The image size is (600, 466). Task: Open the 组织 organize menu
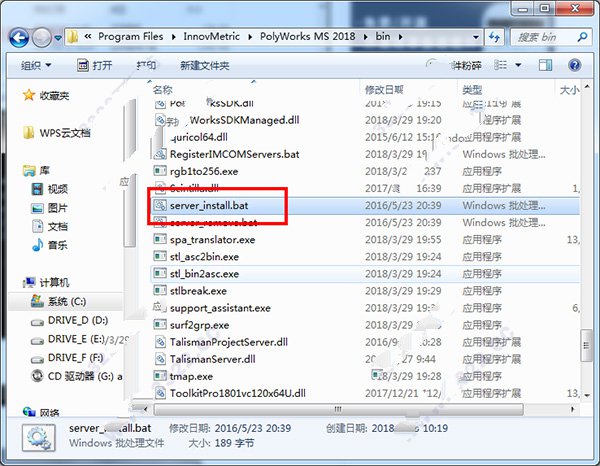pos(36,65)
